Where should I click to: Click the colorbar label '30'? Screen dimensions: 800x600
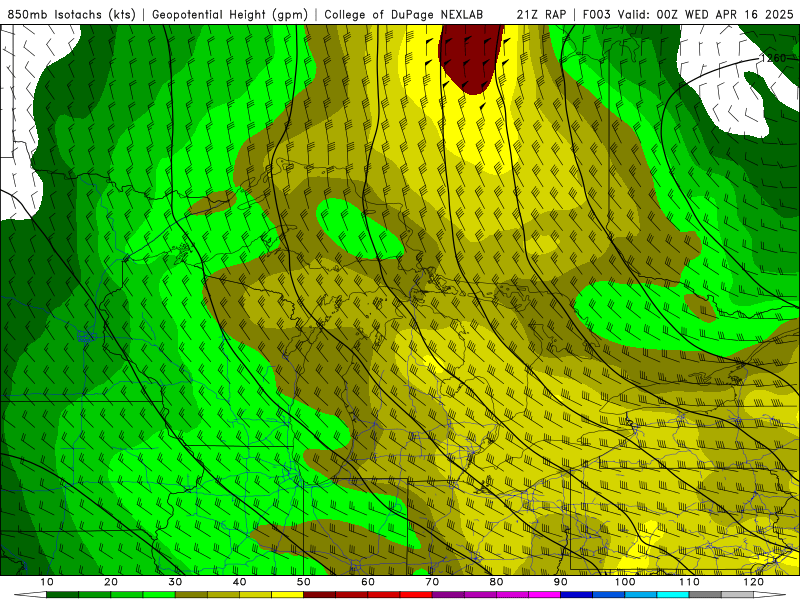point(175,582)
